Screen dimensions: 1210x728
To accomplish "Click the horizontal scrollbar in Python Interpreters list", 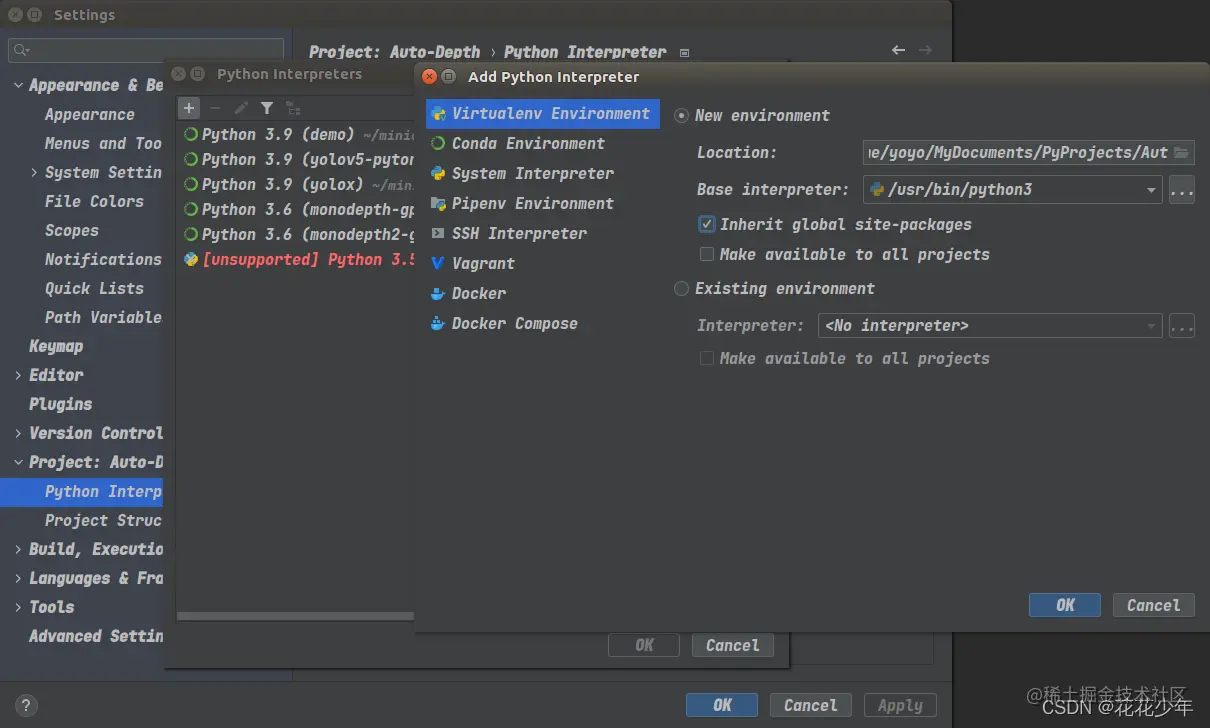I will (295, 616).
